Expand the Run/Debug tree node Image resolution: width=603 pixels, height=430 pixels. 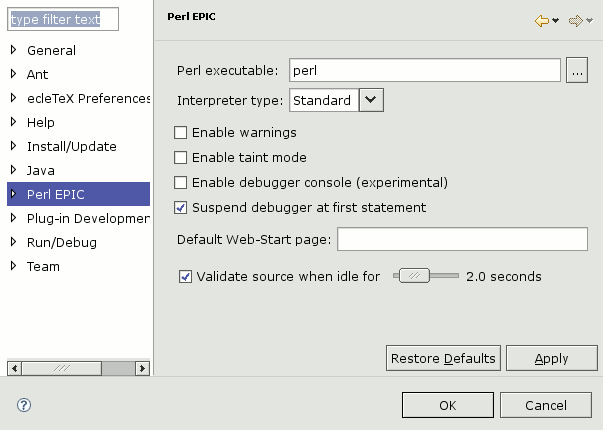point(13,242)
